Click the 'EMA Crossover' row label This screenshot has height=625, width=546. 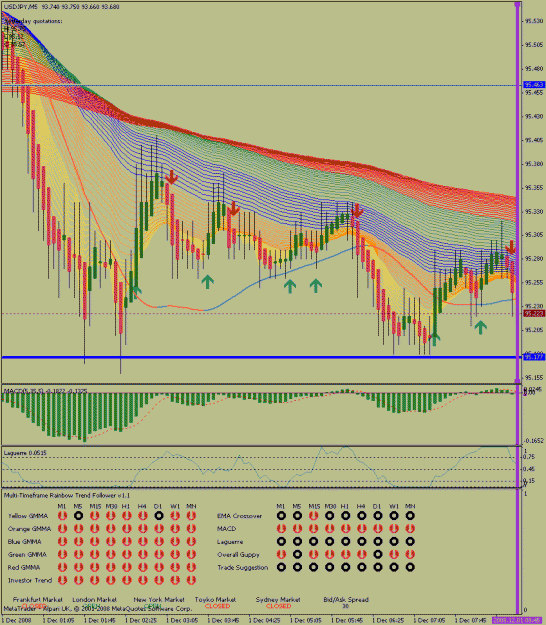point(240,516)
